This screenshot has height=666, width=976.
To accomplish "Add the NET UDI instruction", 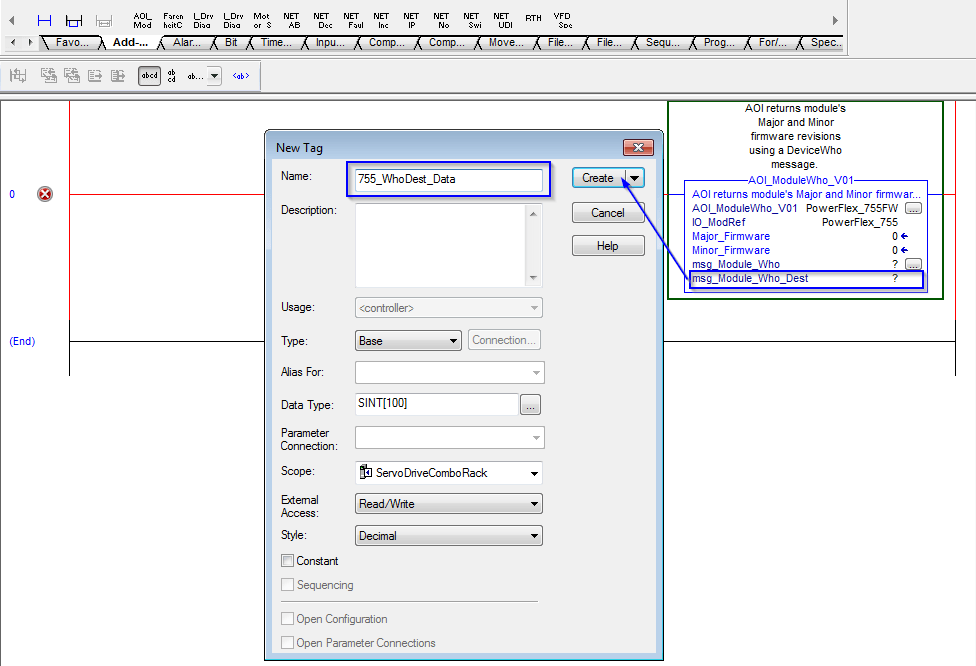I will (502, 21).
